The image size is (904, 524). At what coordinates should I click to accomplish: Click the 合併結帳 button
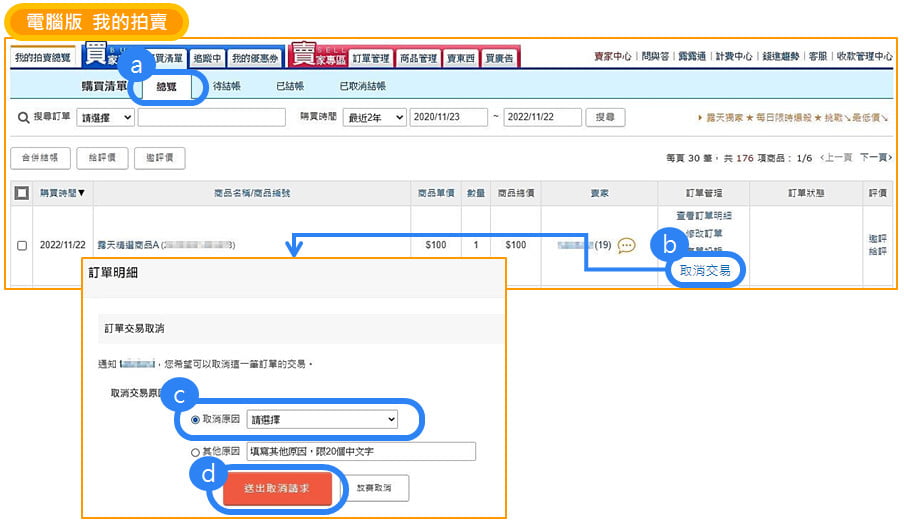click(40, 157)
